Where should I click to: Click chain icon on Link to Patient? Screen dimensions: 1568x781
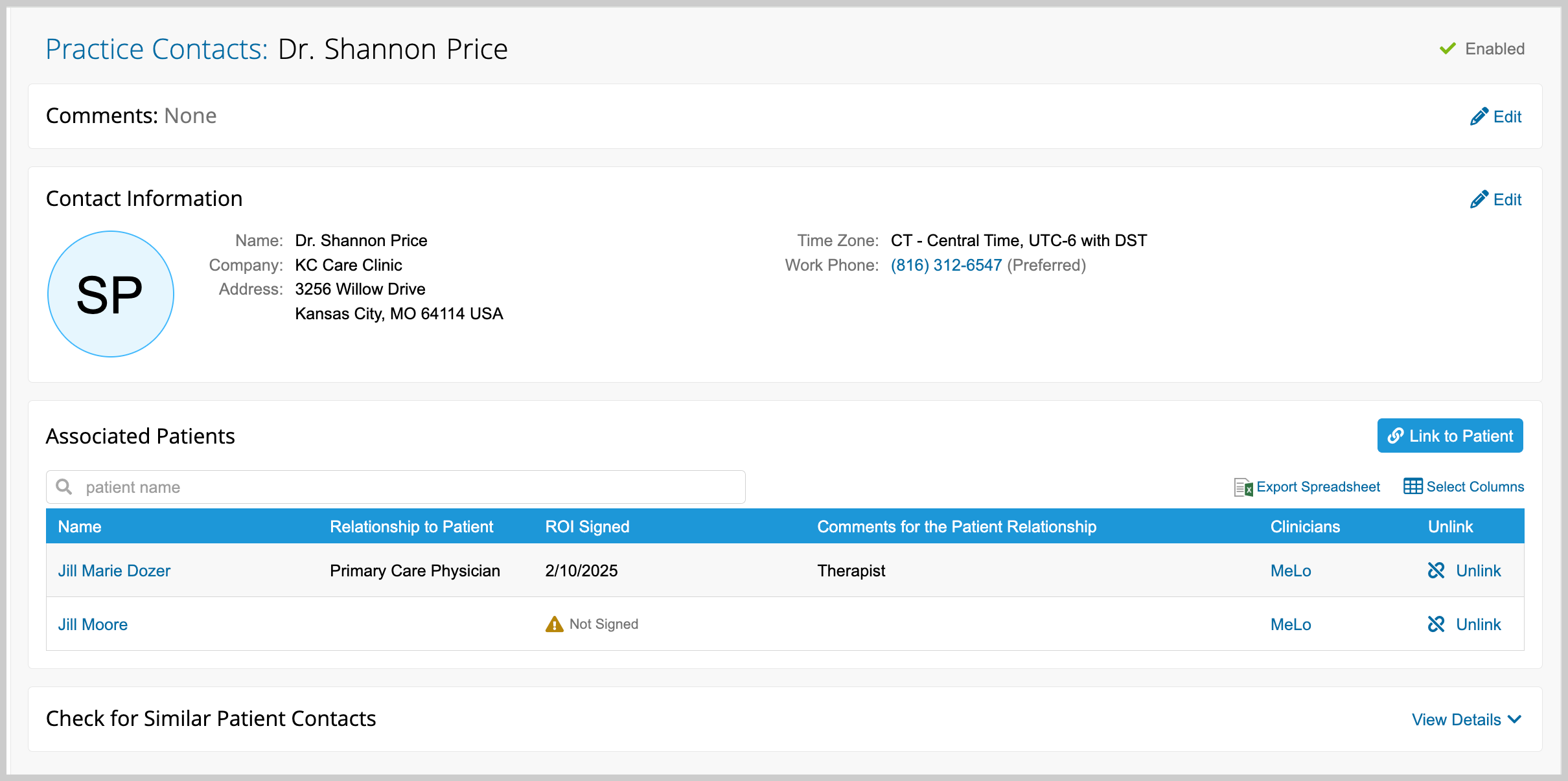pos(1396,436)
